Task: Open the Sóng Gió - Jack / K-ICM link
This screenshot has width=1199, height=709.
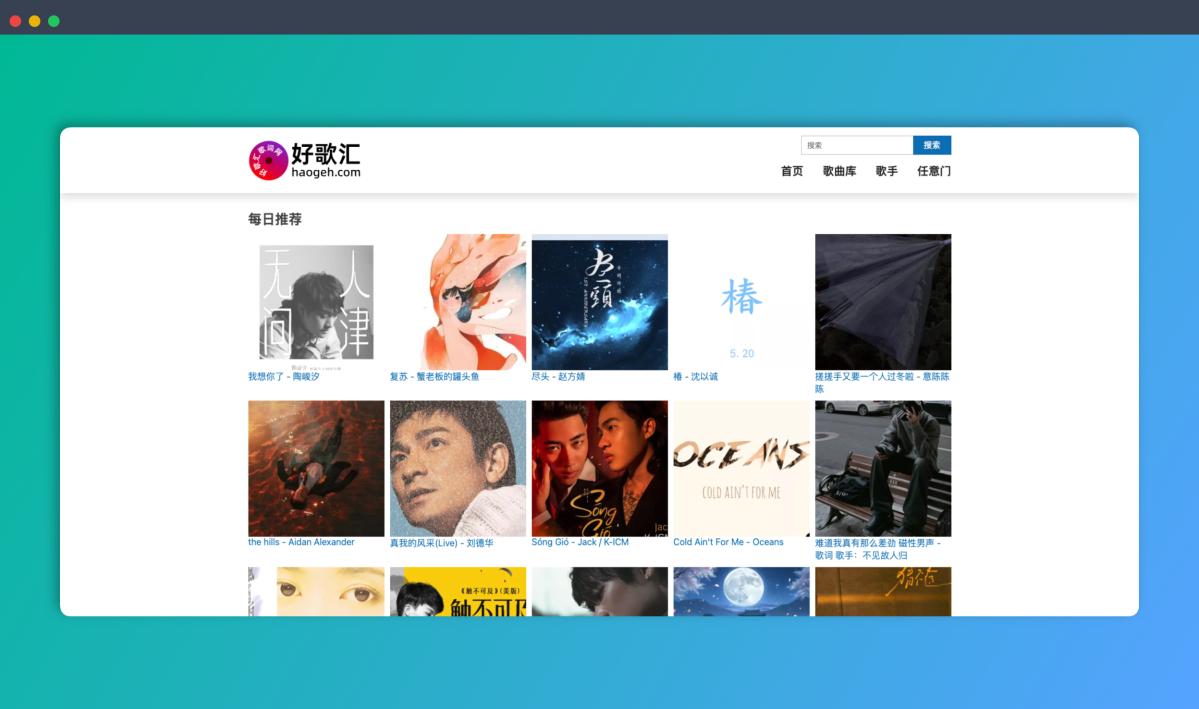Action: click(x=580, y=542)
